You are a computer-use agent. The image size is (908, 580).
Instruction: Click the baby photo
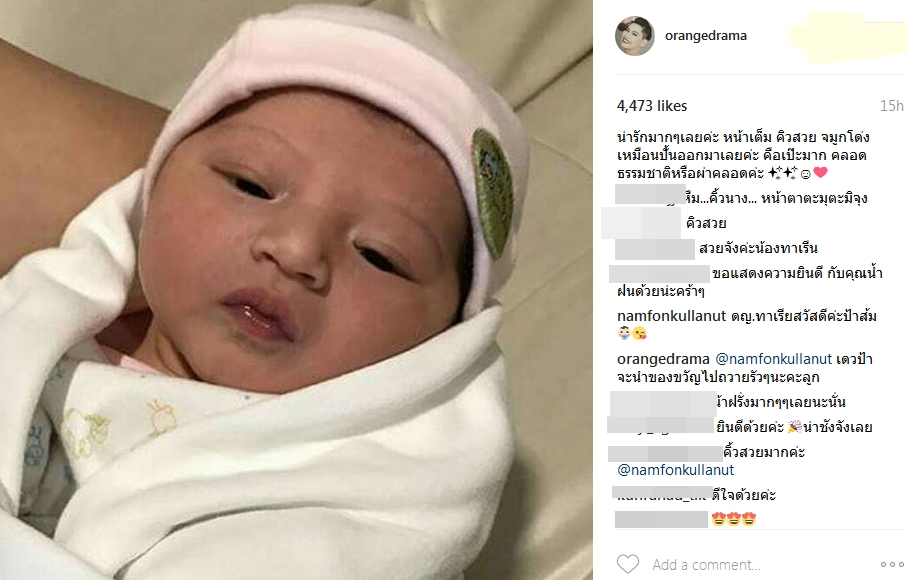[x=296, y=290]
